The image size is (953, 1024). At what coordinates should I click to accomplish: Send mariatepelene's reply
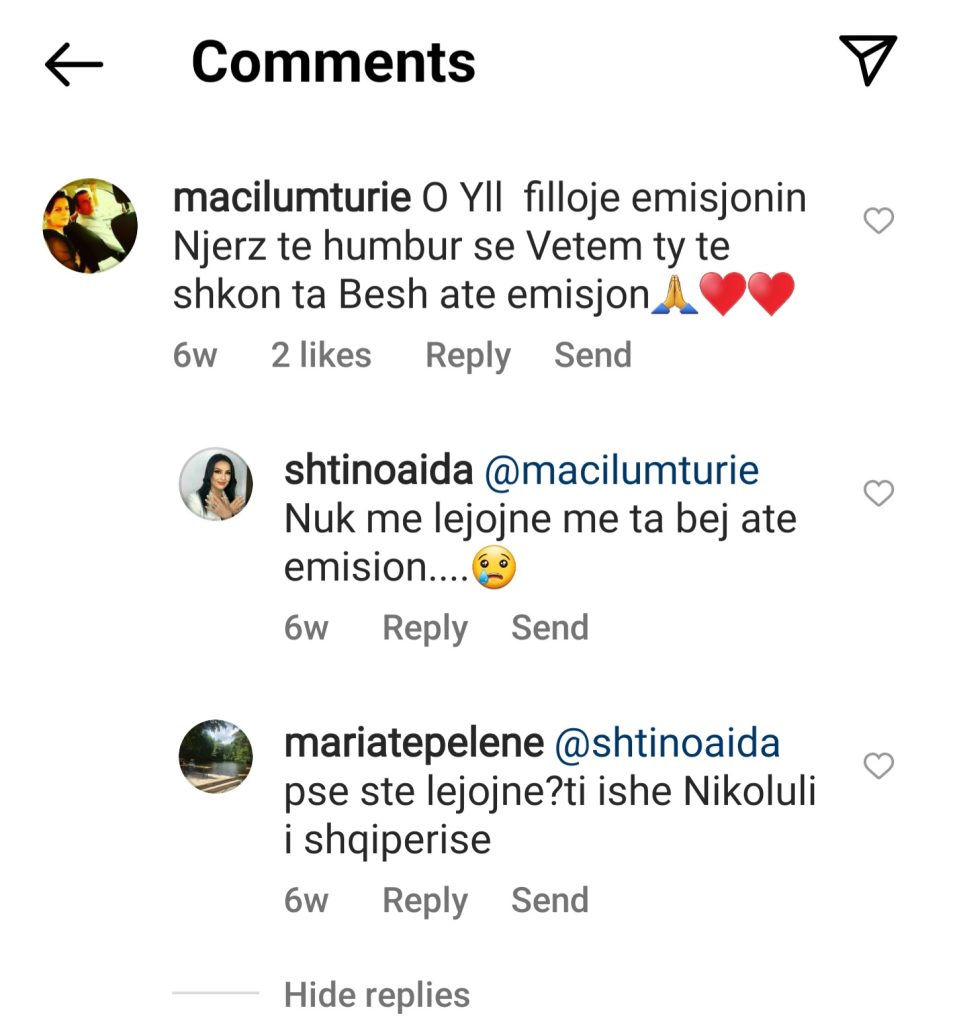(x=549, y=901)
